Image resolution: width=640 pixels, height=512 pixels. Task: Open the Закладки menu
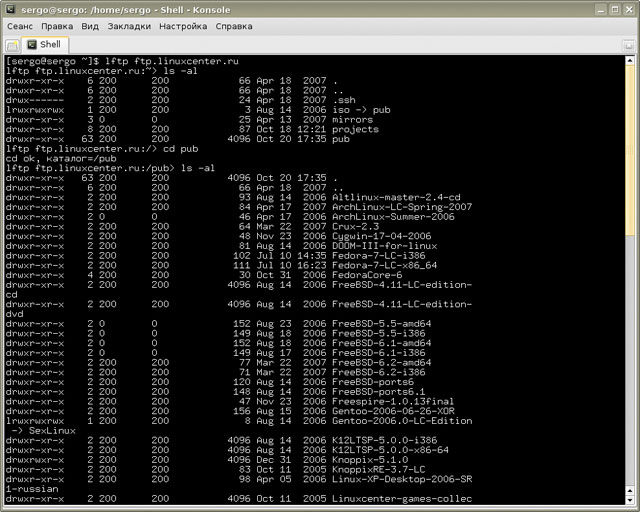point(129,26)
